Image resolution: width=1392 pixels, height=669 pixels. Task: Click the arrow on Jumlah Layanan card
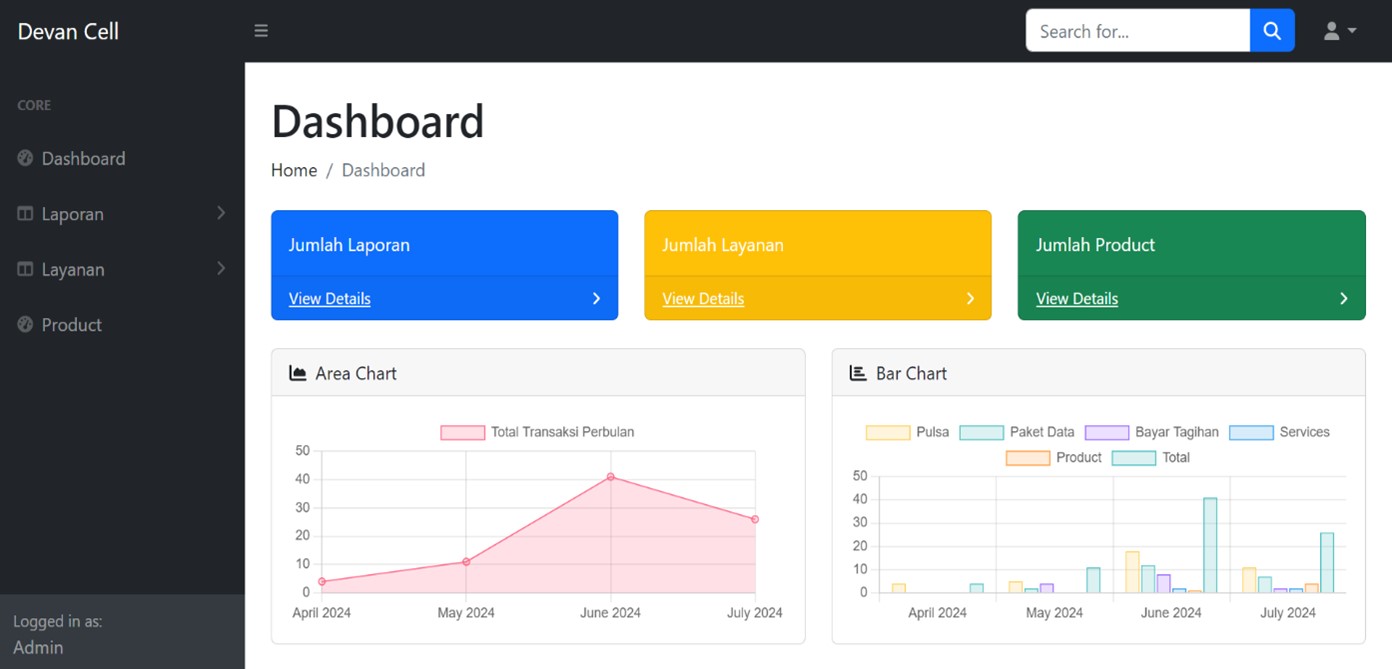970,298
